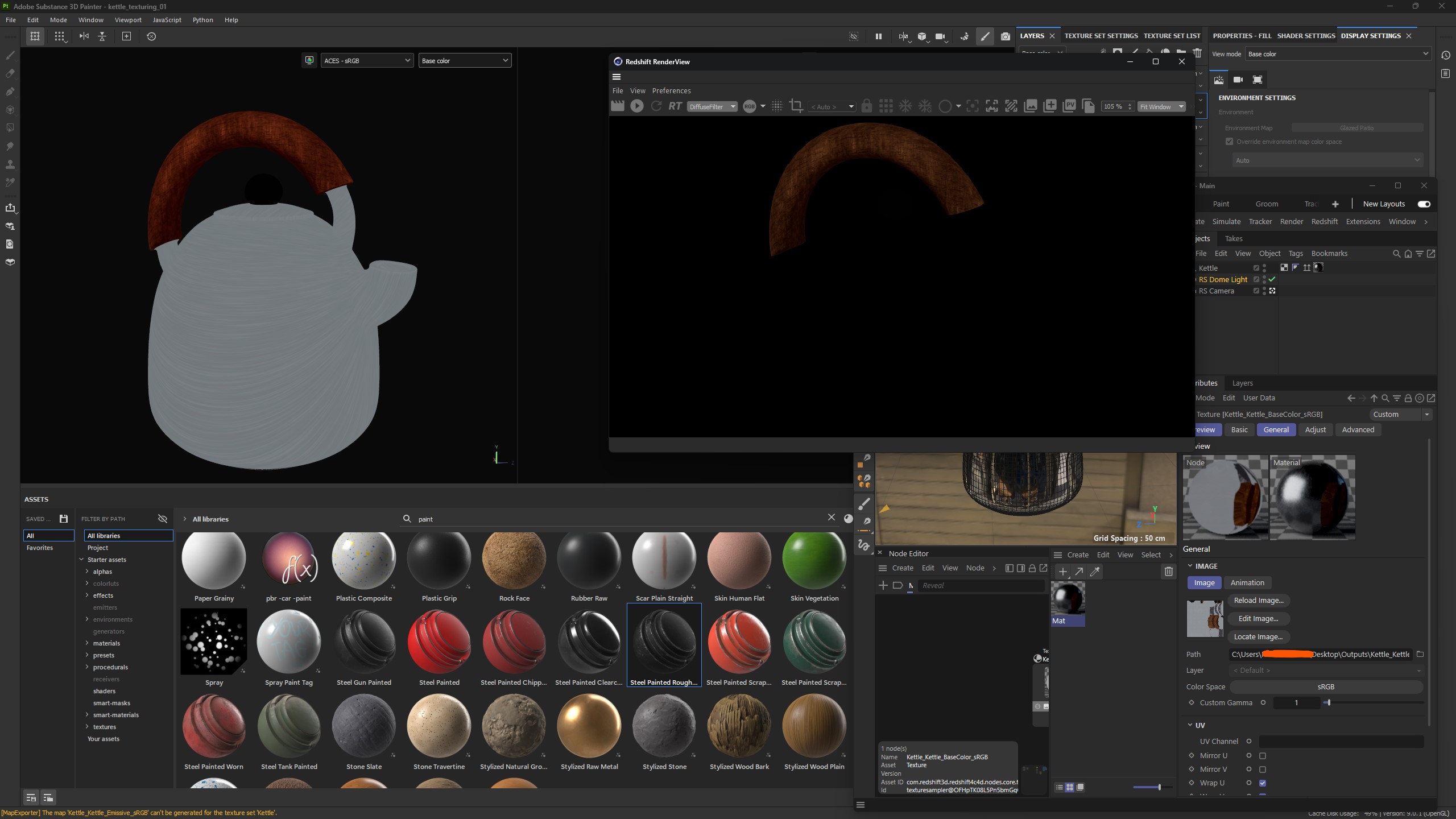This screenshot has height=819, width=1456.
Task: Select the Eraser tool
Action: coord(10,73)
